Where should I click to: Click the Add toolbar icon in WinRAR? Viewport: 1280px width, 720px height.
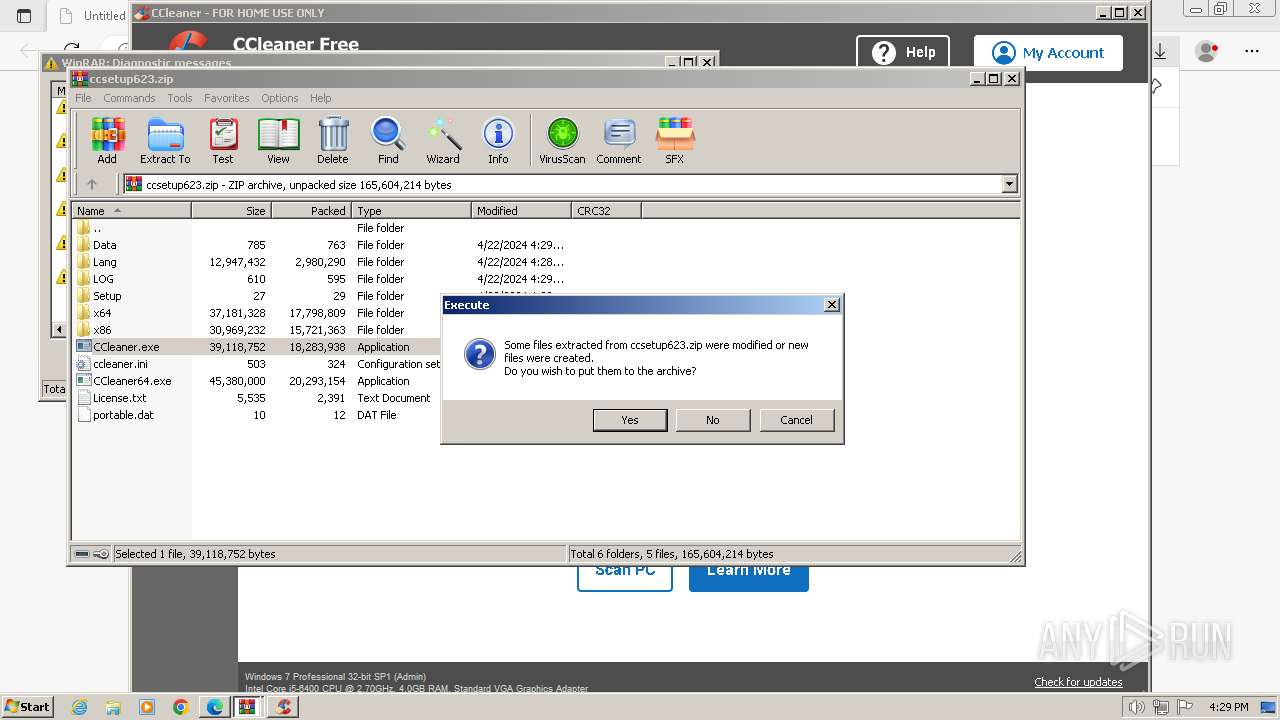(107, 141)
